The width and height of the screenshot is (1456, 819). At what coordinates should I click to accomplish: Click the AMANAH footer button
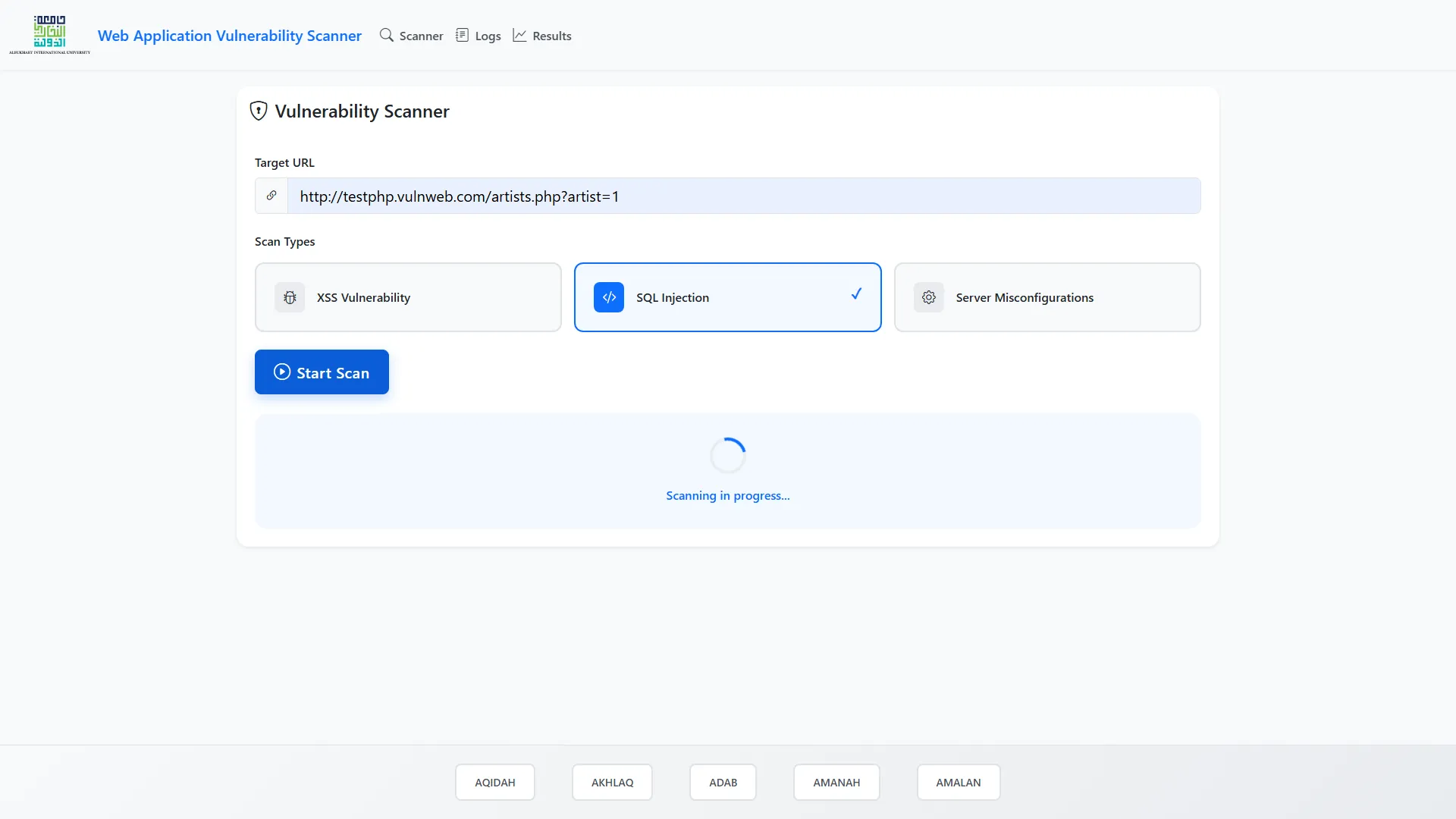point(836,782)
